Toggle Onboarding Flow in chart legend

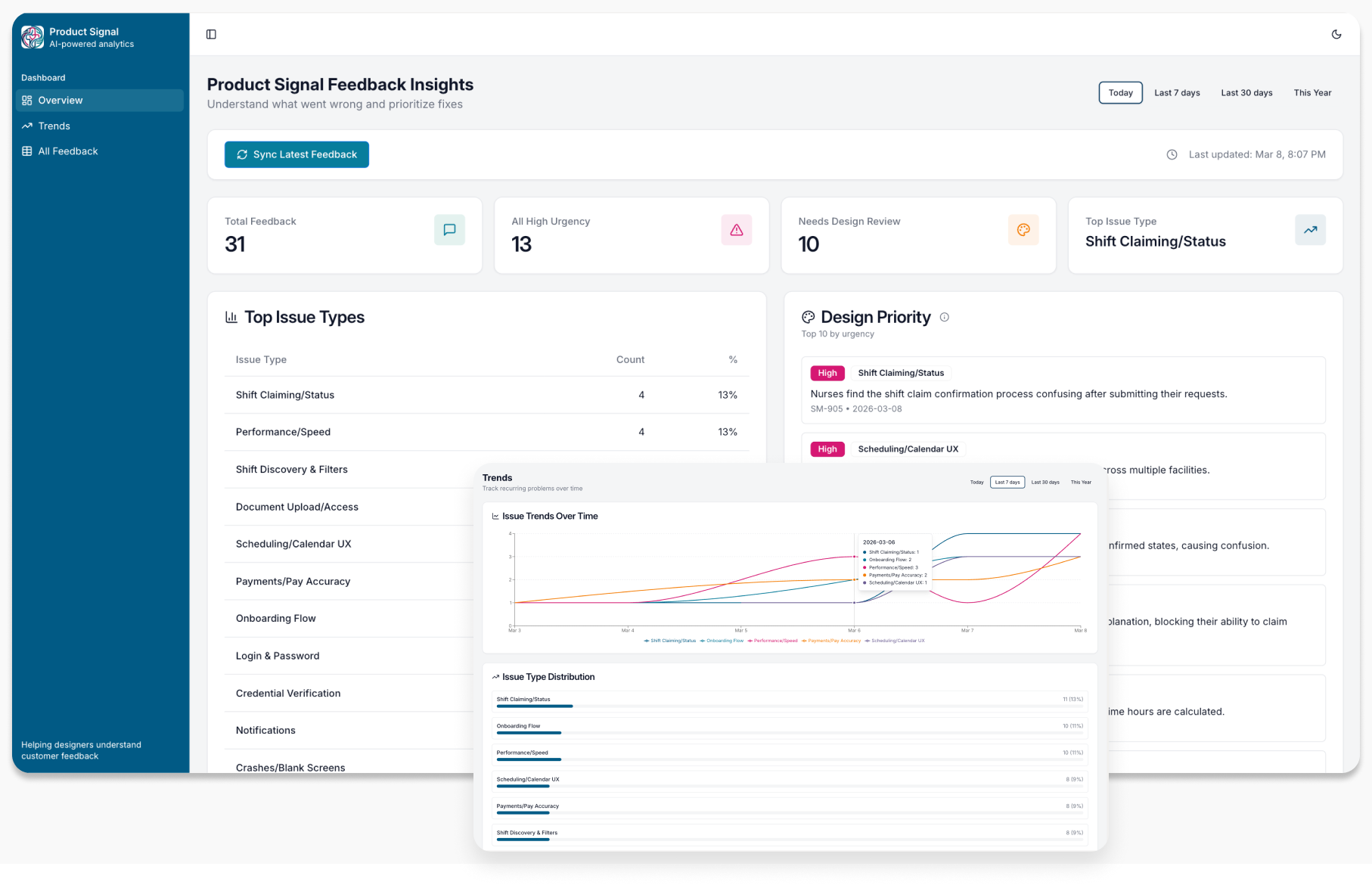pyautogui.click(x=722, y=641)
